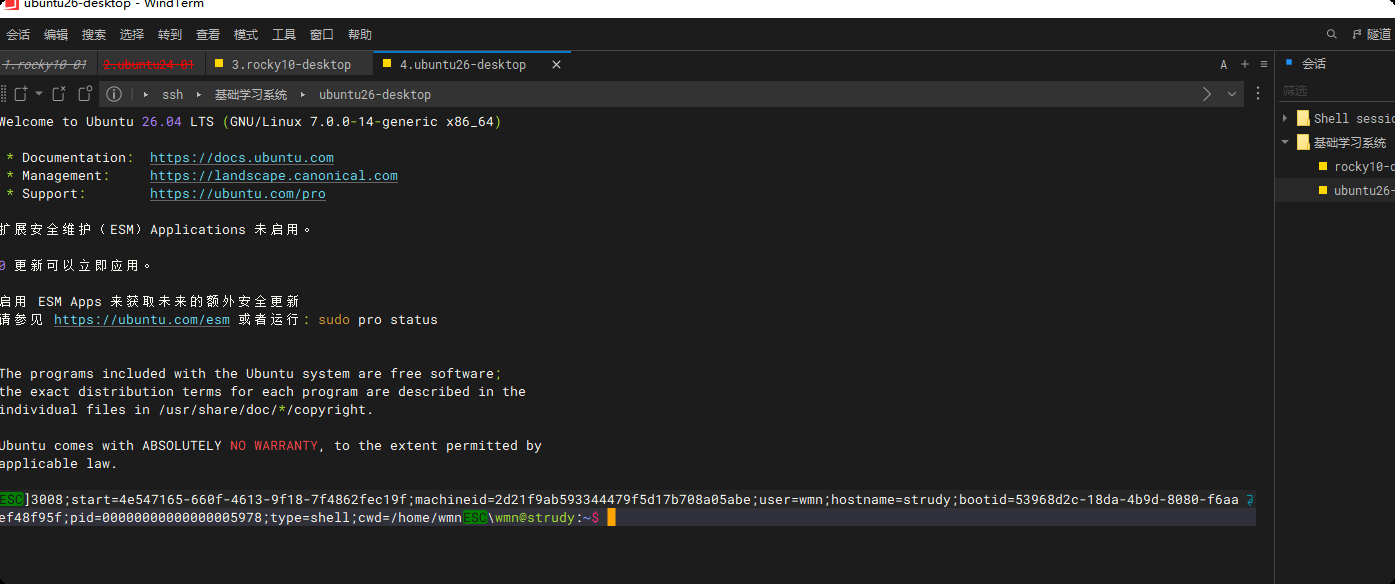1395x584 pixels.
Task: Click the A font icon on tab bar
Action: (1223, 64)
